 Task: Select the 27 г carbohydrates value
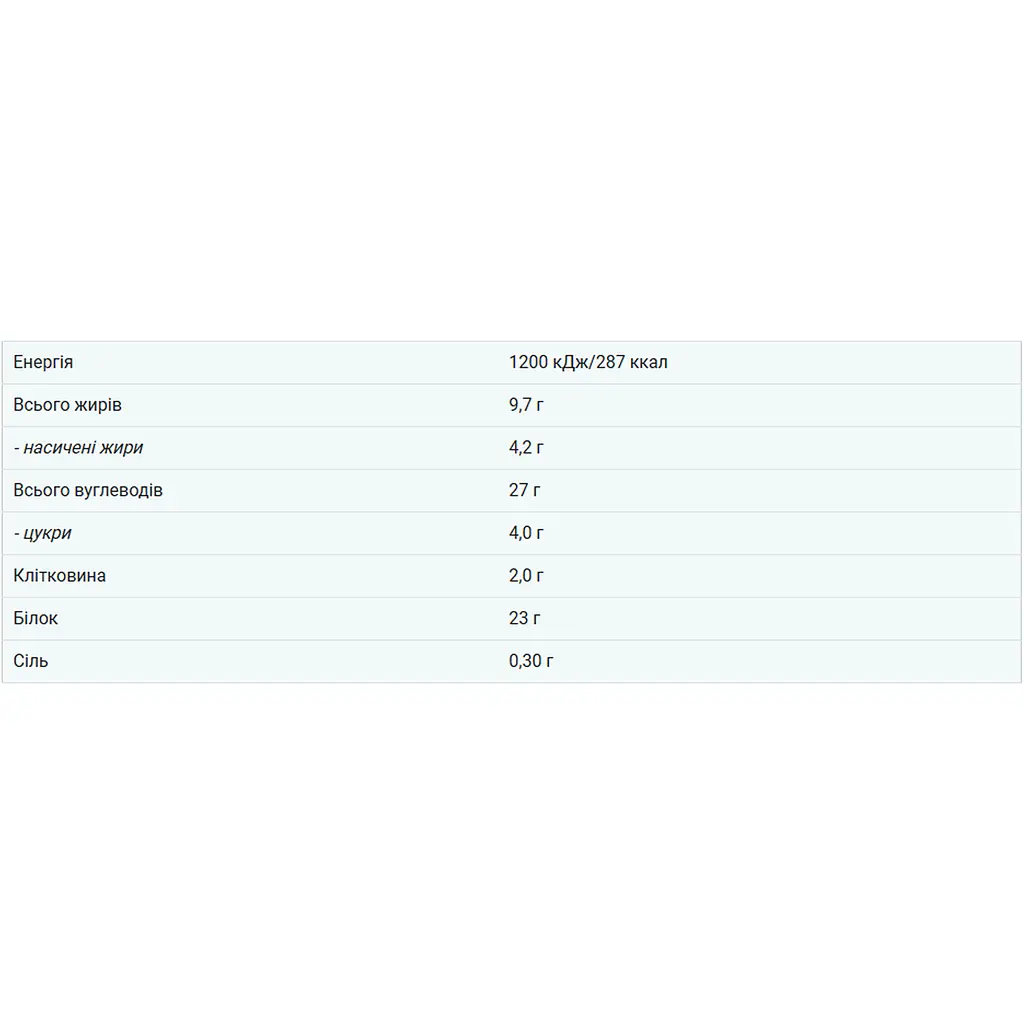(524, 490)
